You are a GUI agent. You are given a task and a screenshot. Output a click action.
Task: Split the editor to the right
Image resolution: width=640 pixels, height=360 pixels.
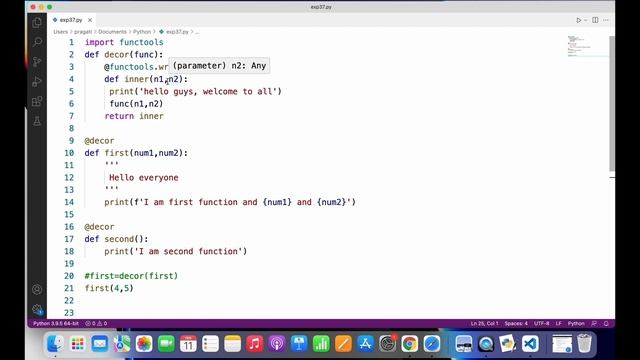click(x=595, y=20)
